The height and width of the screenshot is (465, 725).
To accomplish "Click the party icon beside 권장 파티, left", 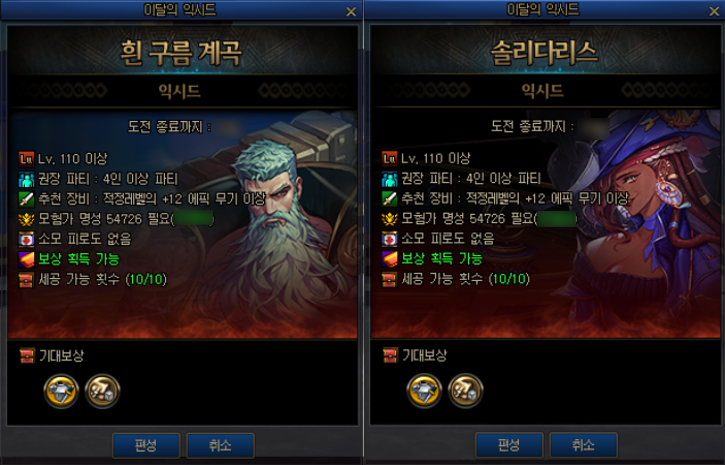I will tap(26, 179).
